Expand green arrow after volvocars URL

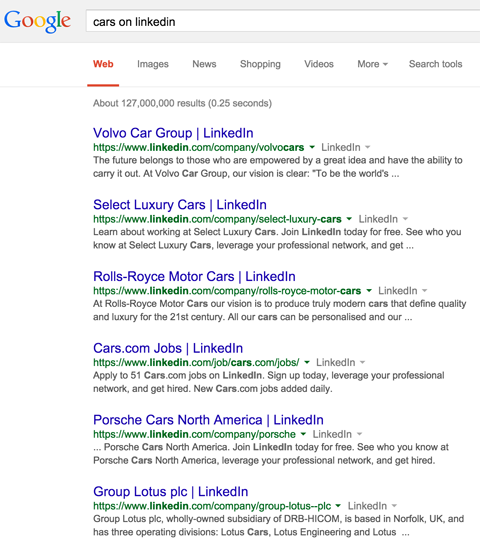tap(312, 147)
